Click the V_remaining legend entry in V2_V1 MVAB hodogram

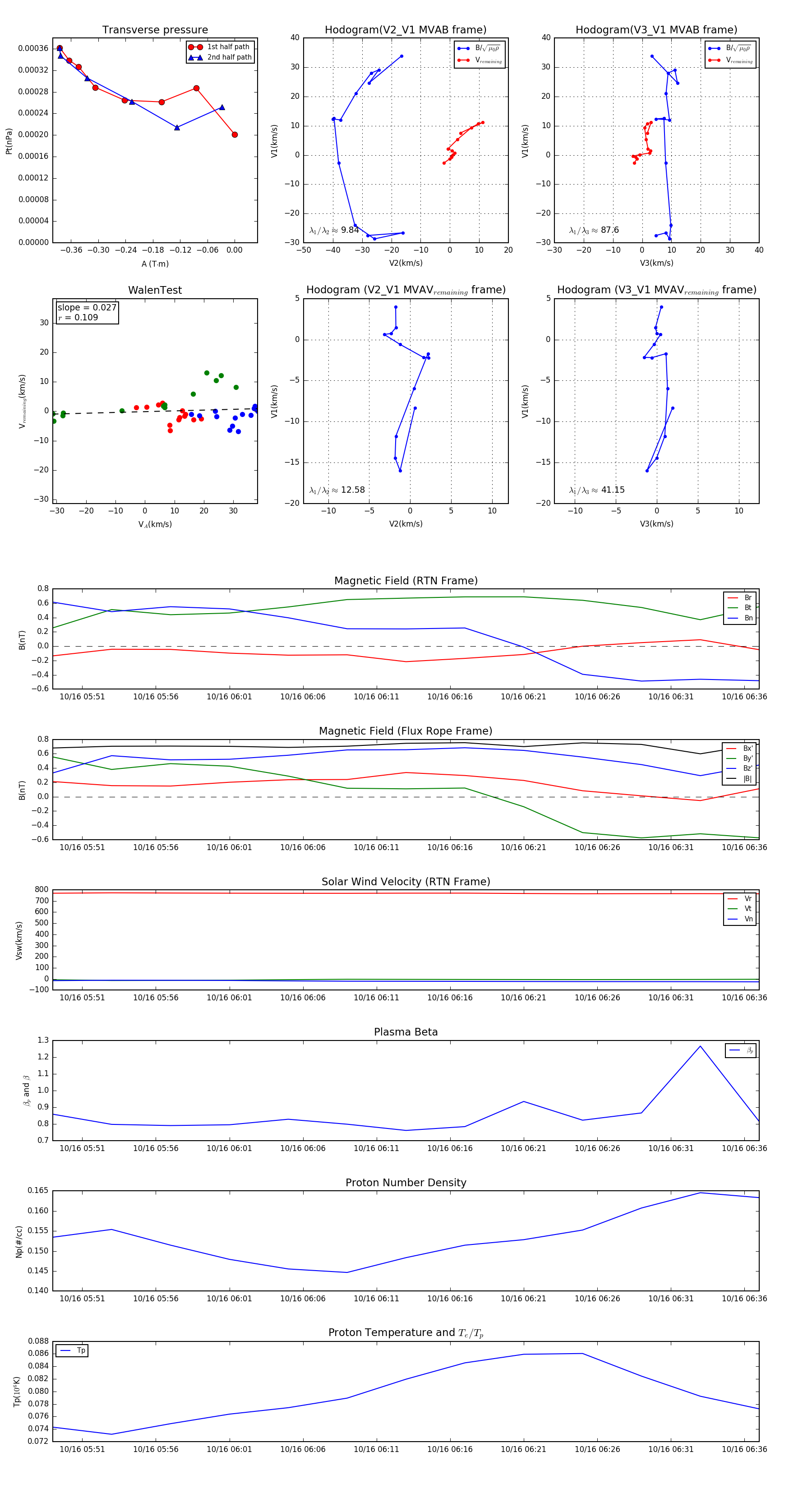pos(480,60)
